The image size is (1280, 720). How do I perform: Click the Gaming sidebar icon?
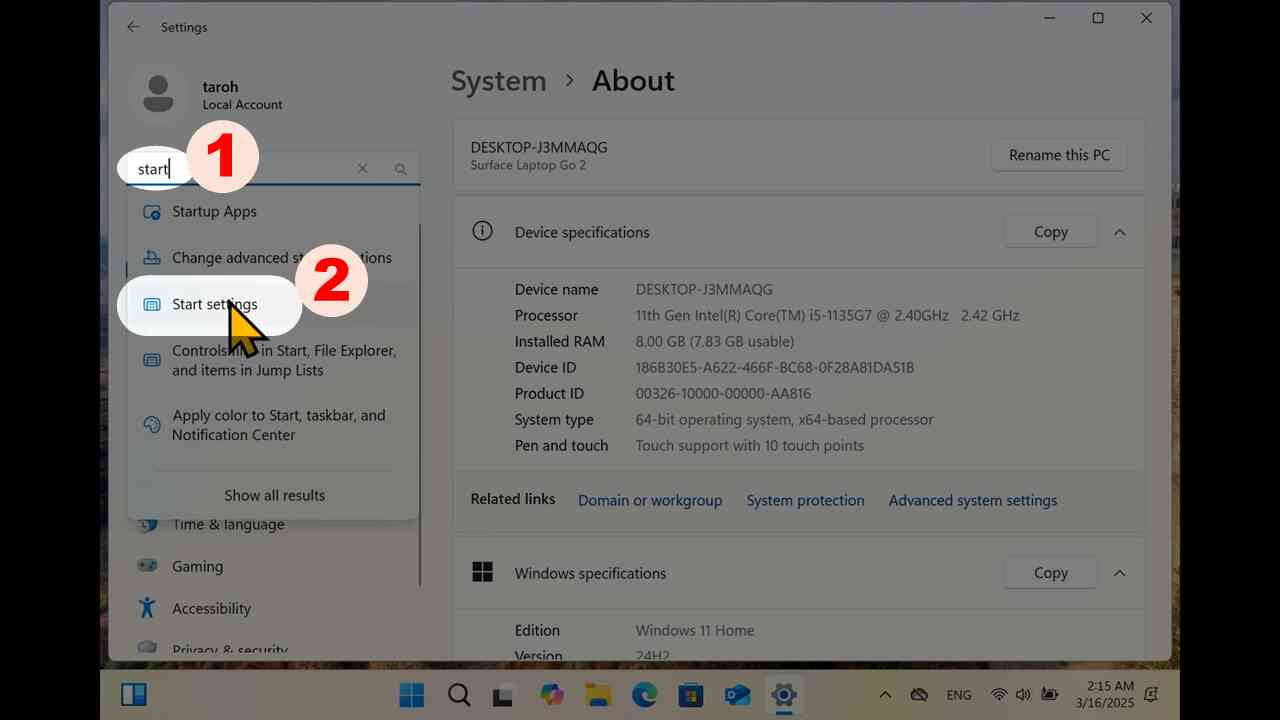(x=148, y=566)
